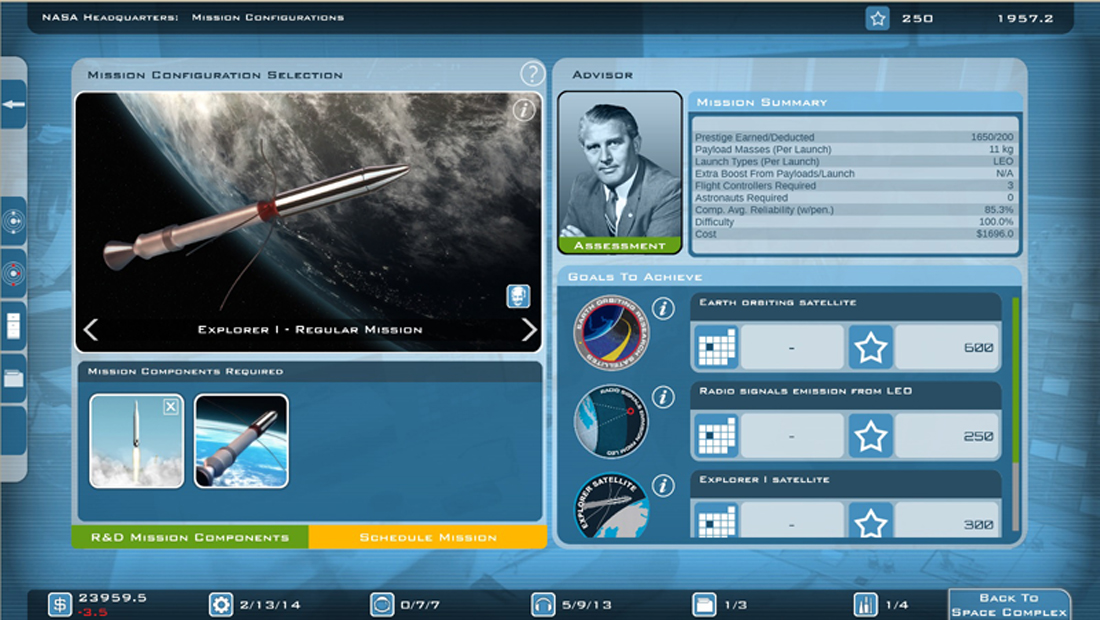
Task: Click Back To Space Complex button
Action: click(x=1009, y=605)
